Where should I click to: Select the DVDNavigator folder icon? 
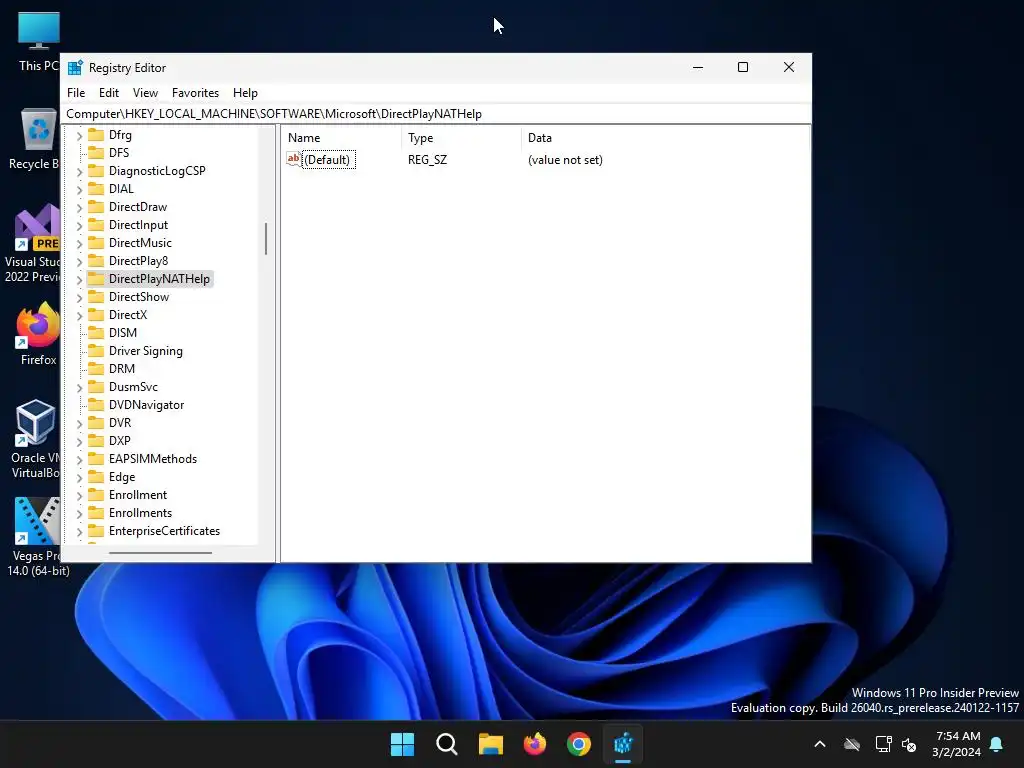[x=96, y=405]
